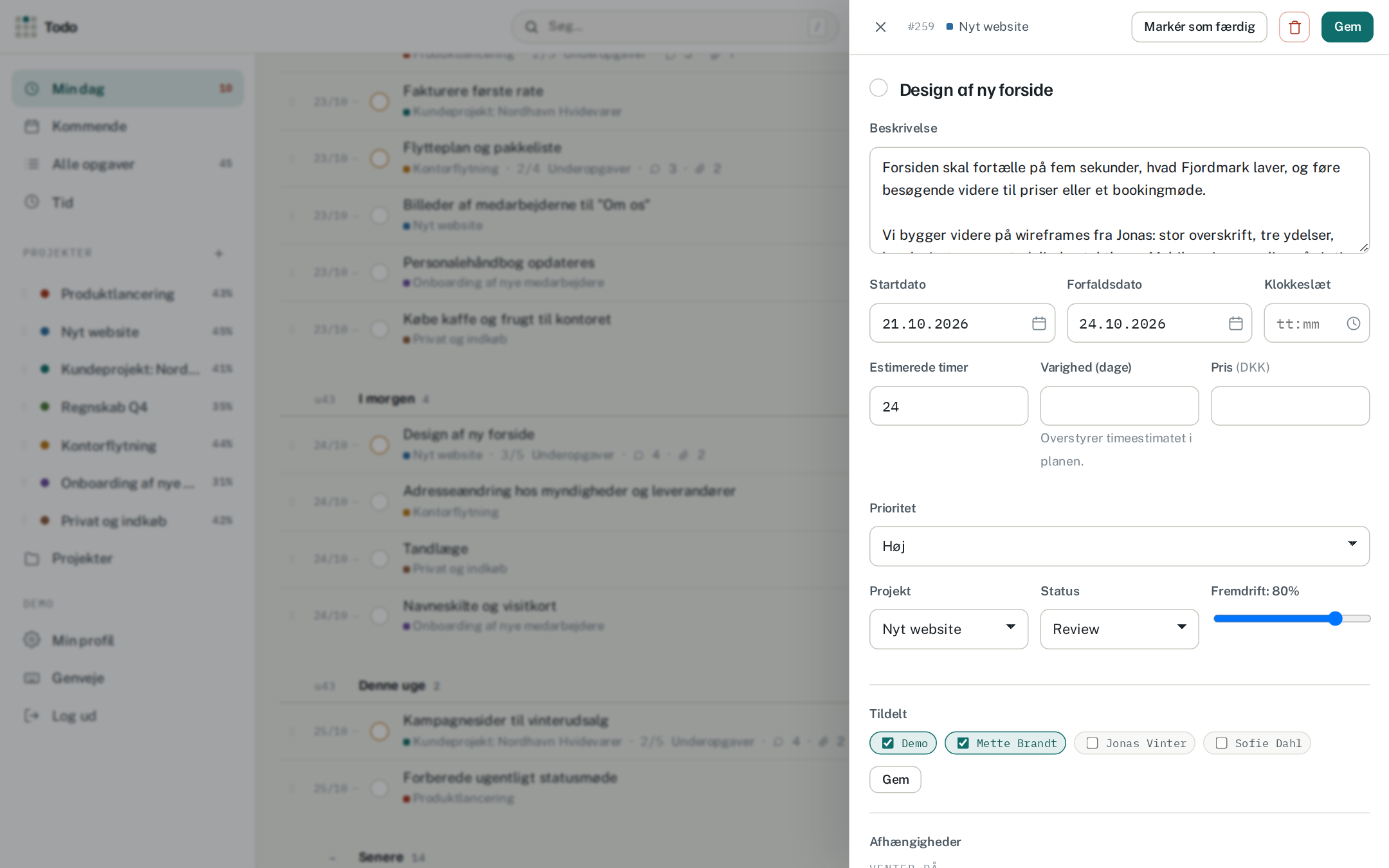Click the Estimerede timer input field
1389x868 pixels.
pos(949,406)
